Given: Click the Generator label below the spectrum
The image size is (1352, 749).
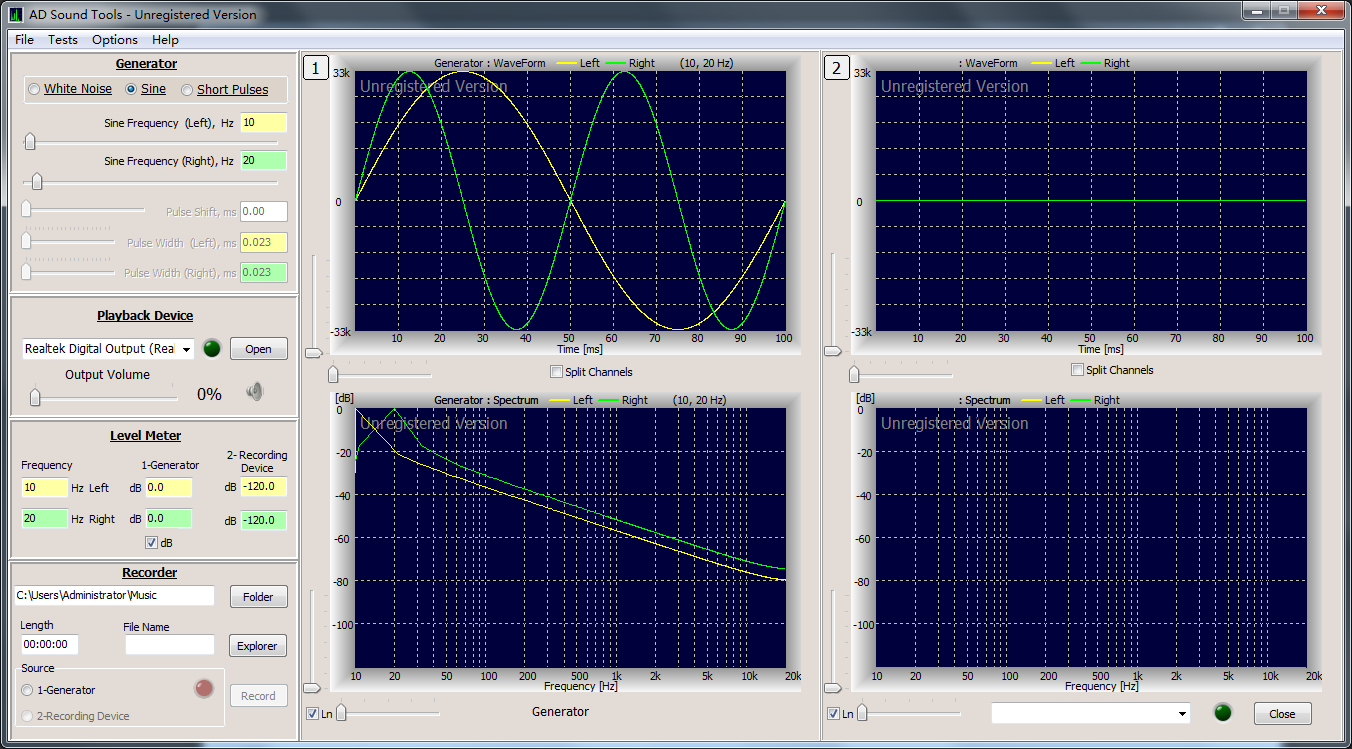Looking at the screenshot, I should click(x=560, y=712).
